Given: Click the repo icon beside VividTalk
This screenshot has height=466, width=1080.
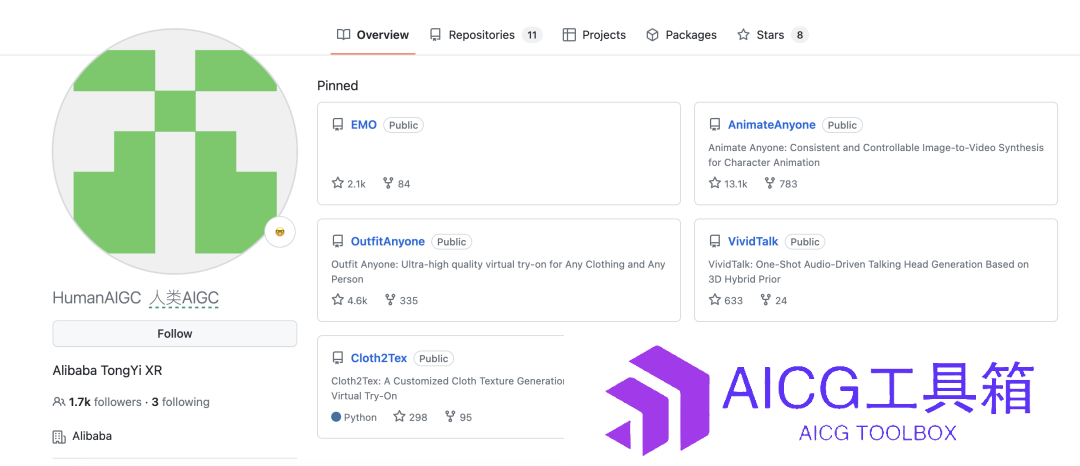Looking at the screenshot, I should point(715,242).
